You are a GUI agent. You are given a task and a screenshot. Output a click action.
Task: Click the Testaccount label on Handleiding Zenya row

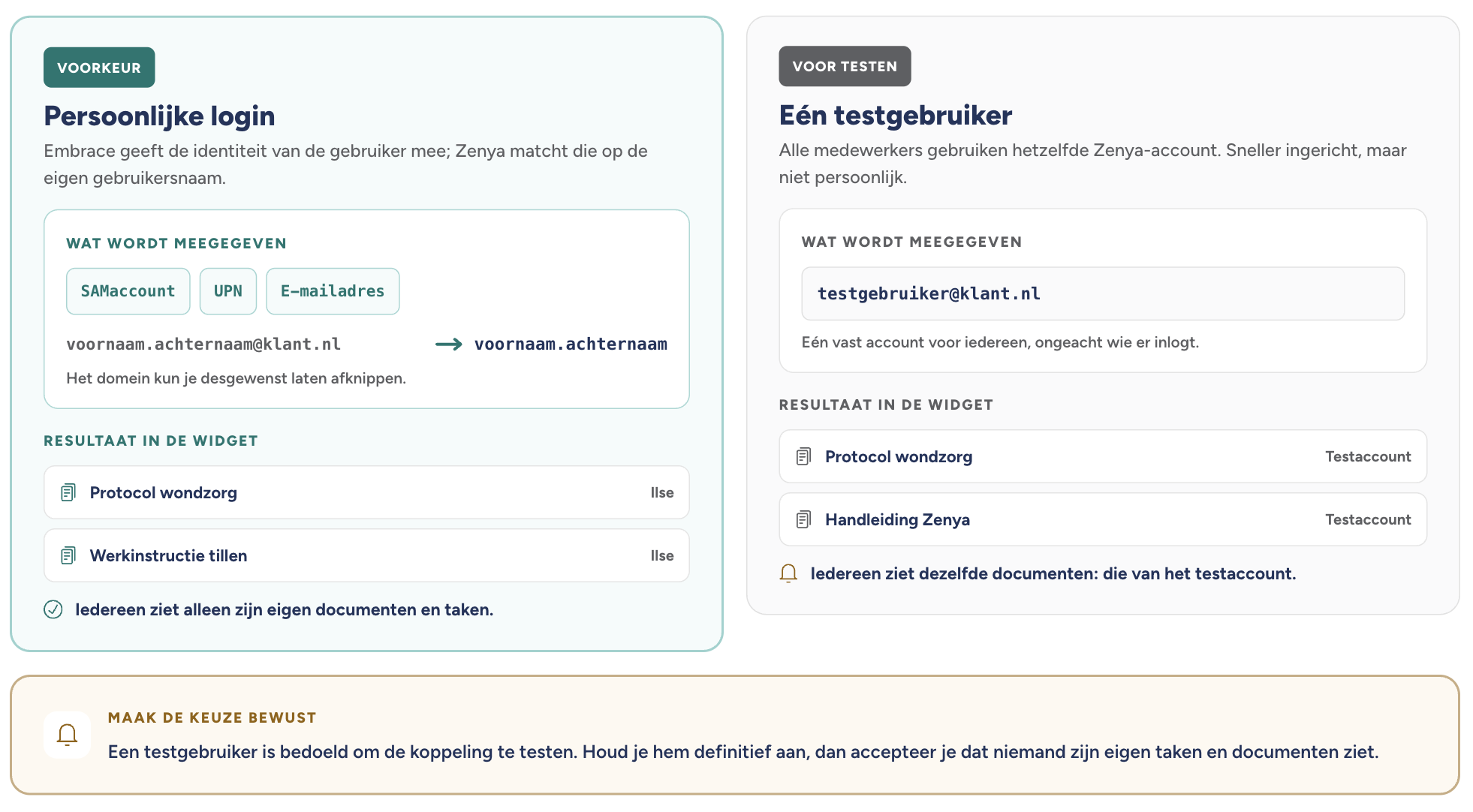pyautogui.click(x=1368, y=519)
